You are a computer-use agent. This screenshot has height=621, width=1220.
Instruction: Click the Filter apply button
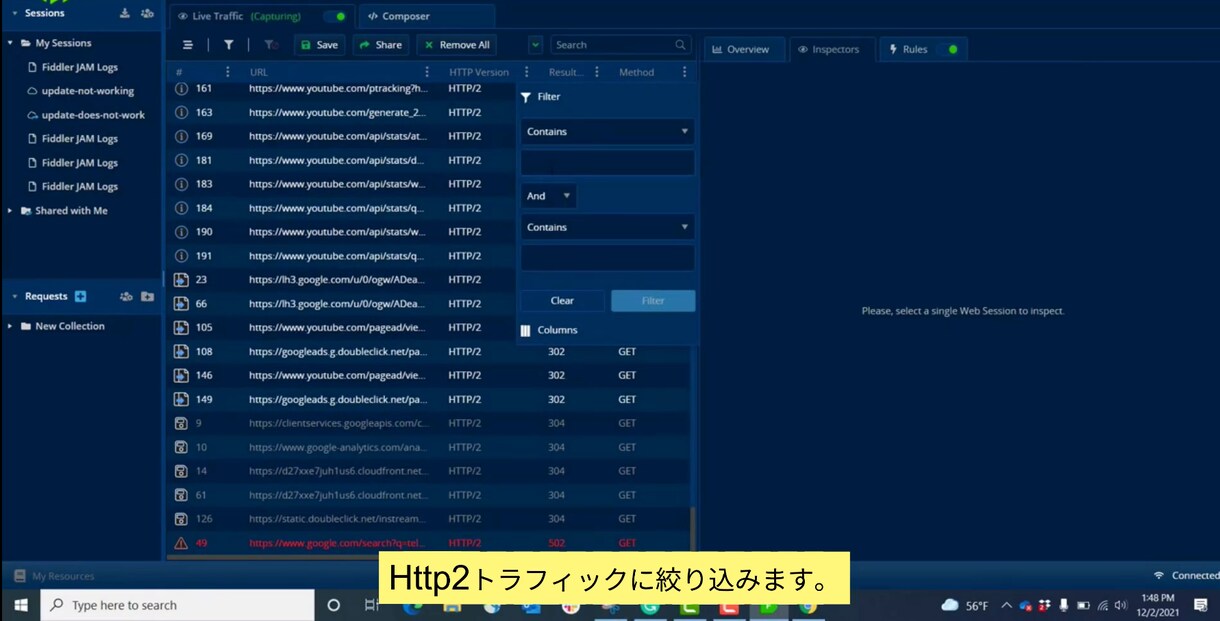point(653,301)
